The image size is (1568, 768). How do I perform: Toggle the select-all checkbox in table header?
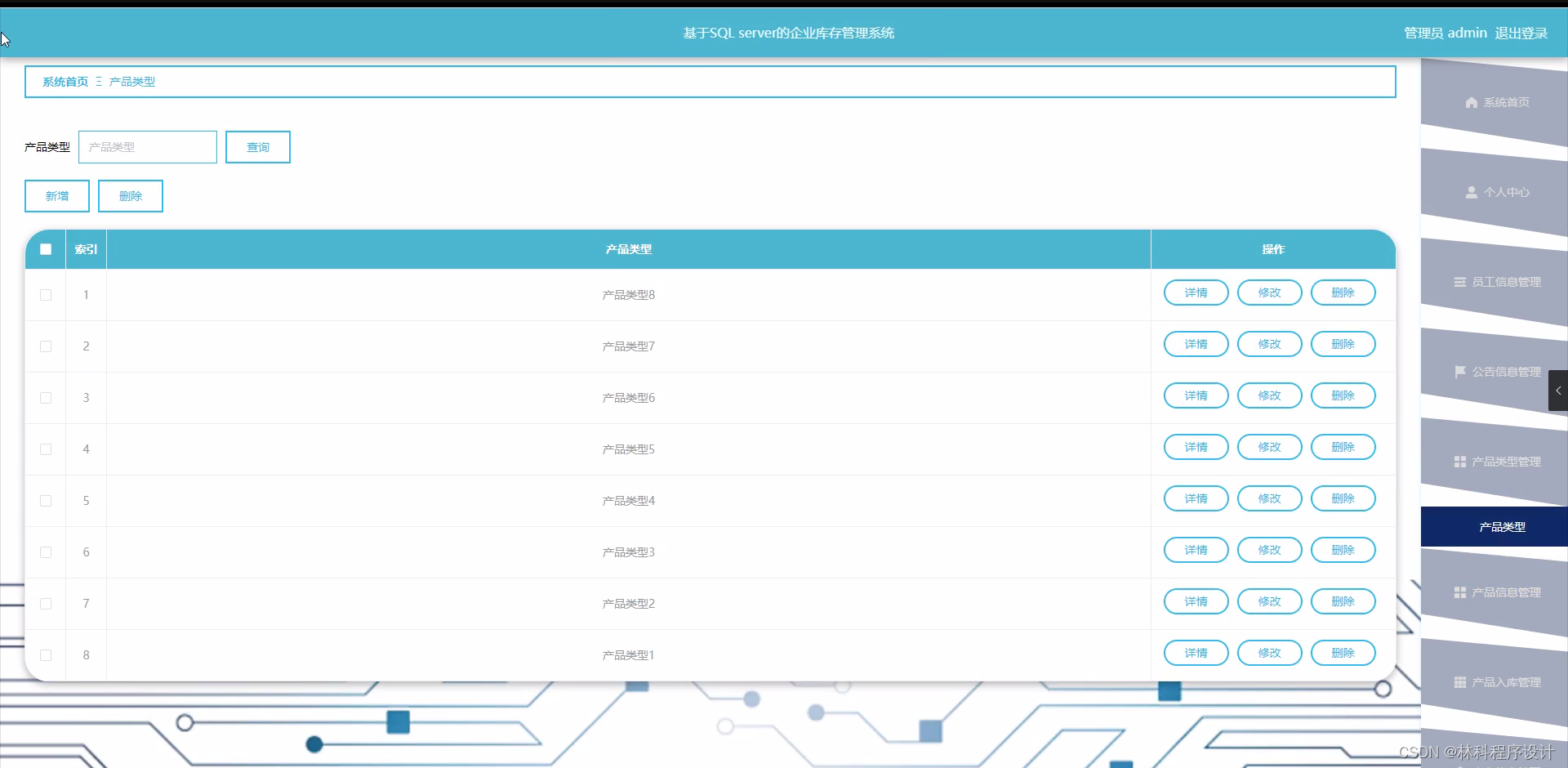(45, 249)
